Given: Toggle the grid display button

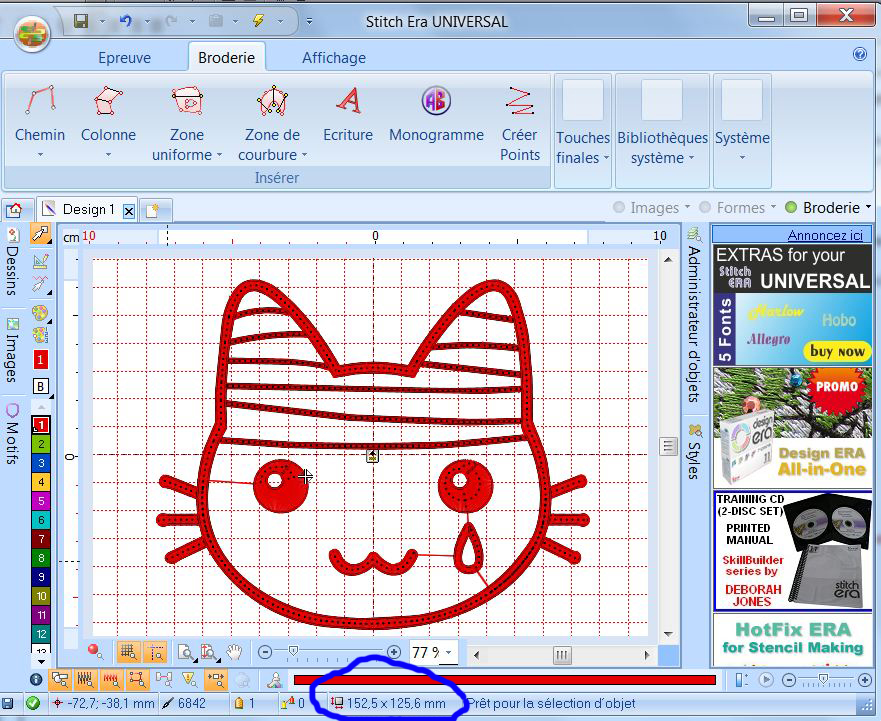Looking at the screenshot, I should point(129,652).
